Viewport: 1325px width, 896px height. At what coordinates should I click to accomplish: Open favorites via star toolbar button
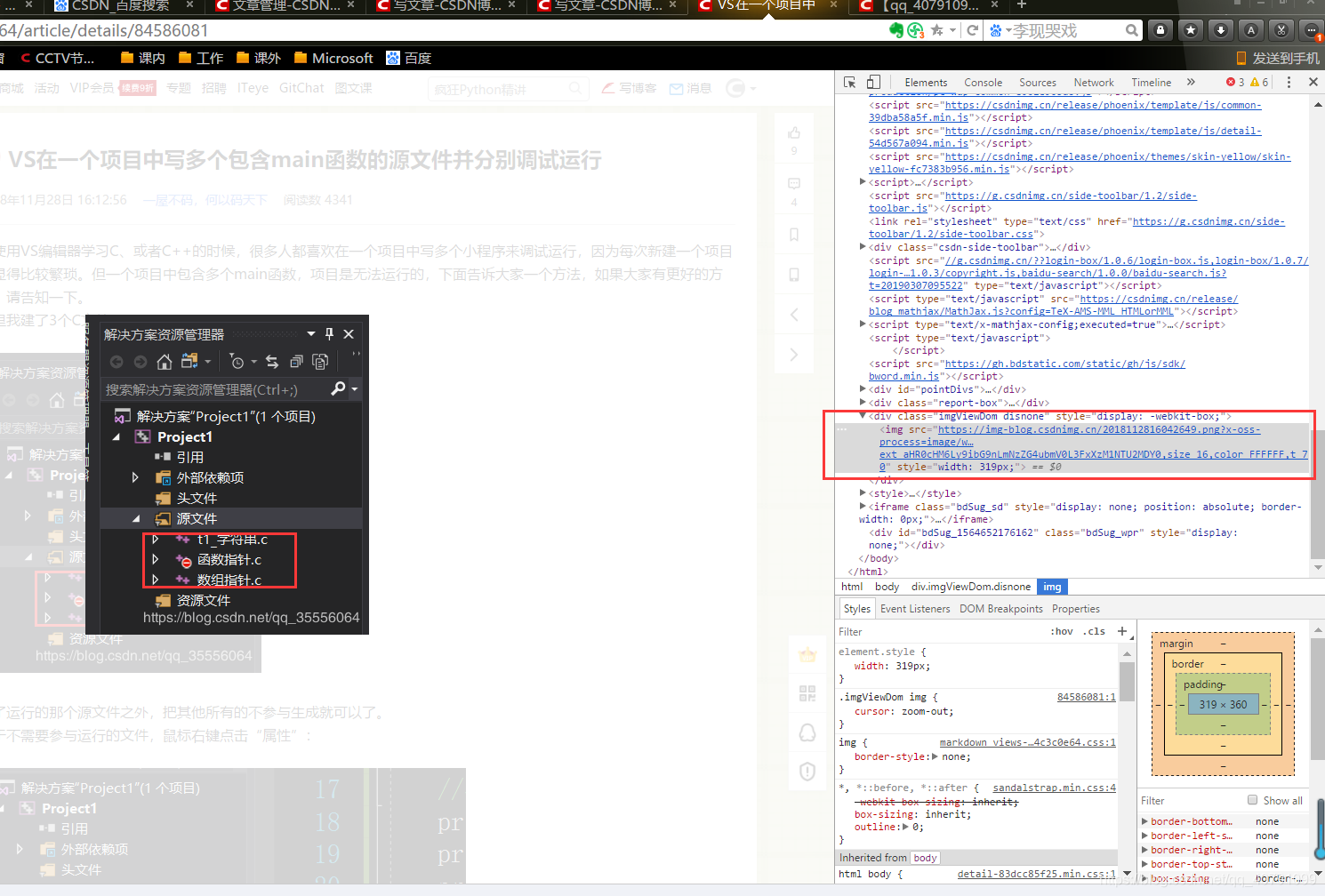tap(1191, 30)
